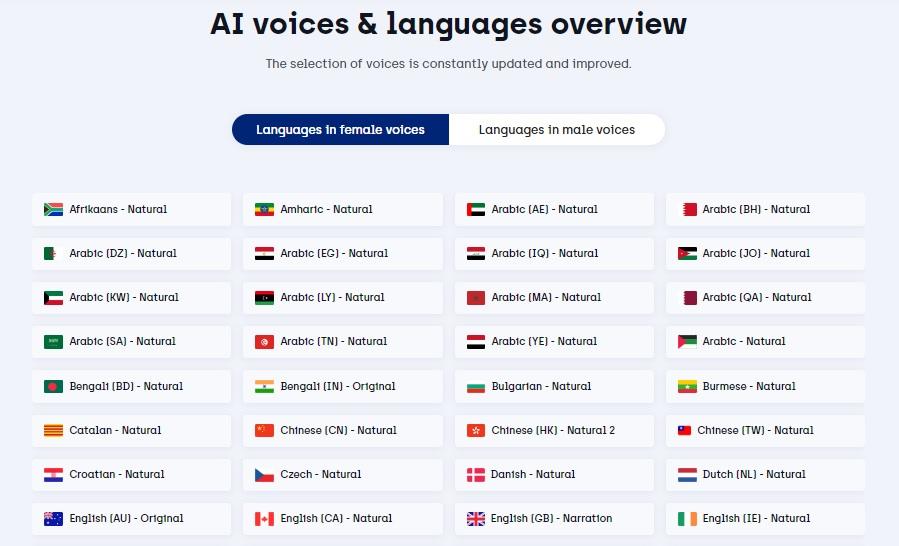Choose Arabic (BH) - Natural label

tap(756, 209)
